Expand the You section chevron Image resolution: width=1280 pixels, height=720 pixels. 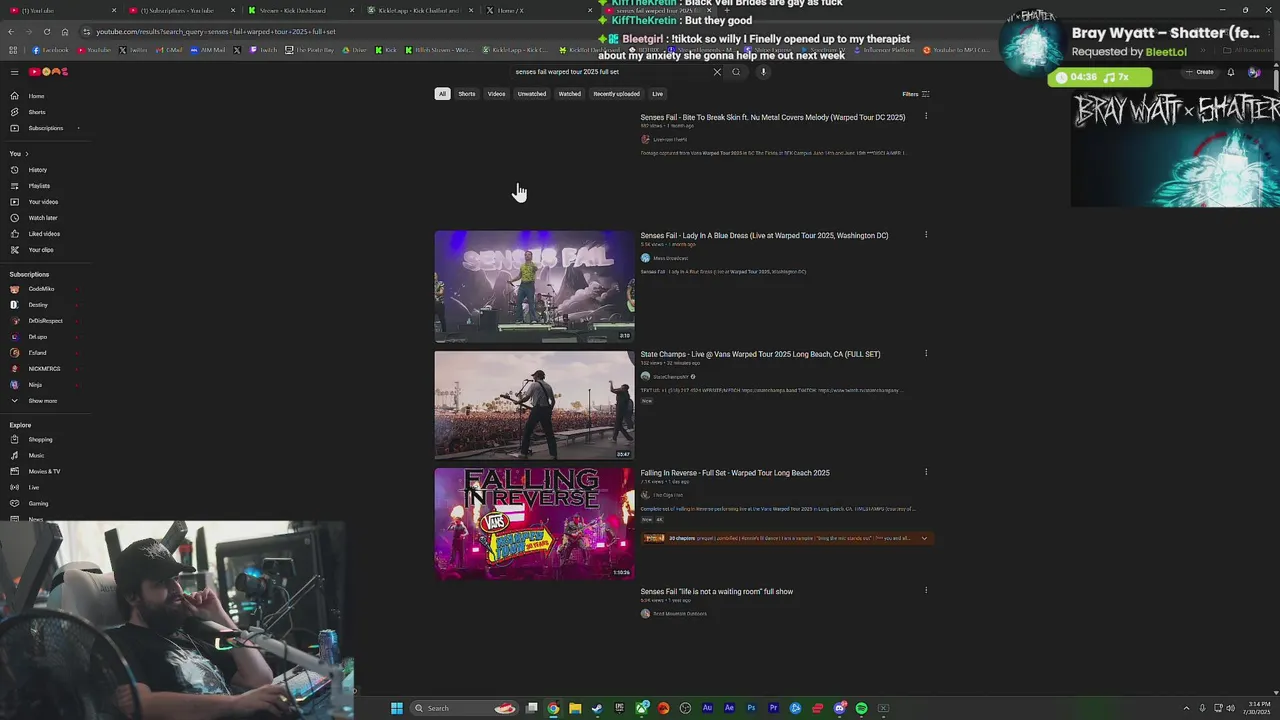pyautogui.click(x=27, y=154)
